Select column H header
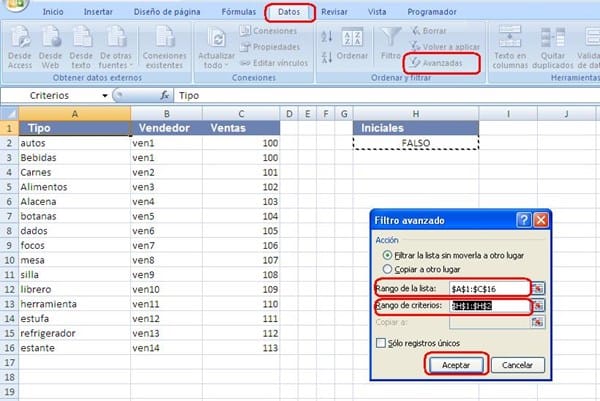600x401 pixels. 416,114
